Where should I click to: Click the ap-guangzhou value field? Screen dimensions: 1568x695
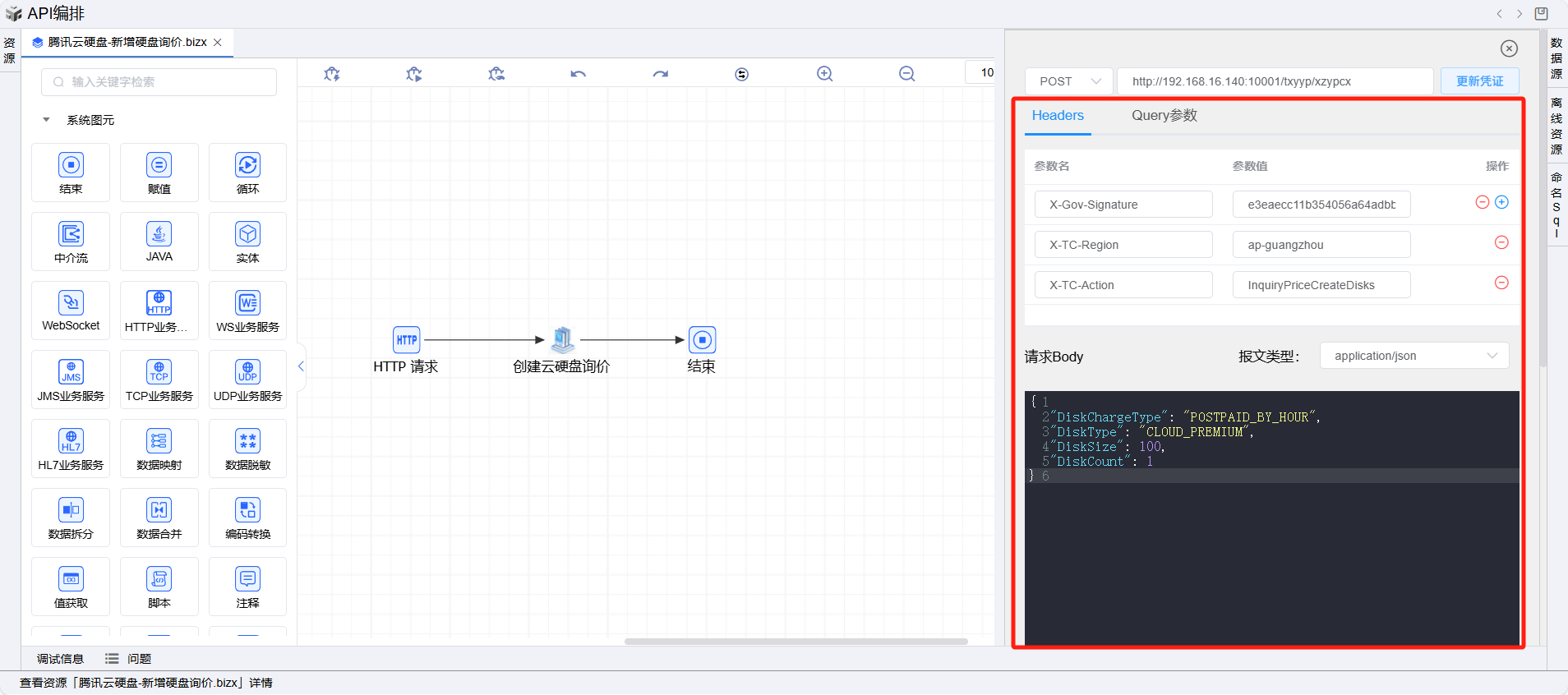coord(1321,245)
